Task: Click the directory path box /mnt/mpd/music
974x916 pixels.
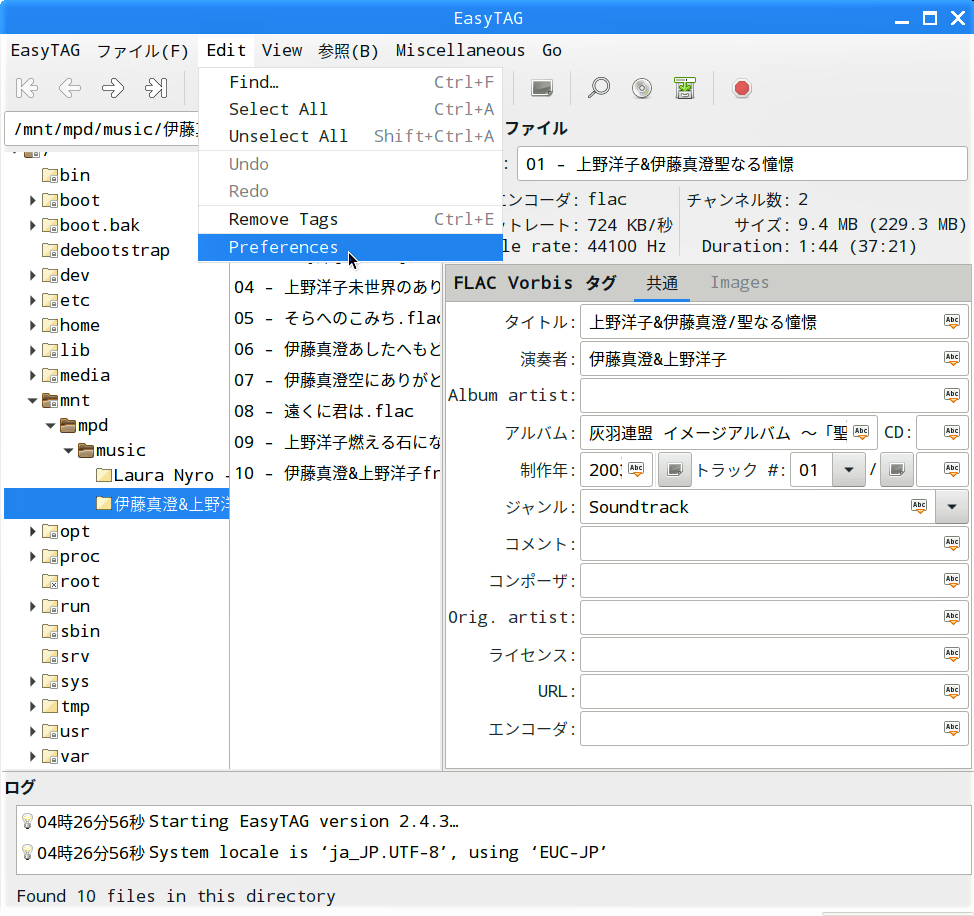Action: tap(102, 129)
